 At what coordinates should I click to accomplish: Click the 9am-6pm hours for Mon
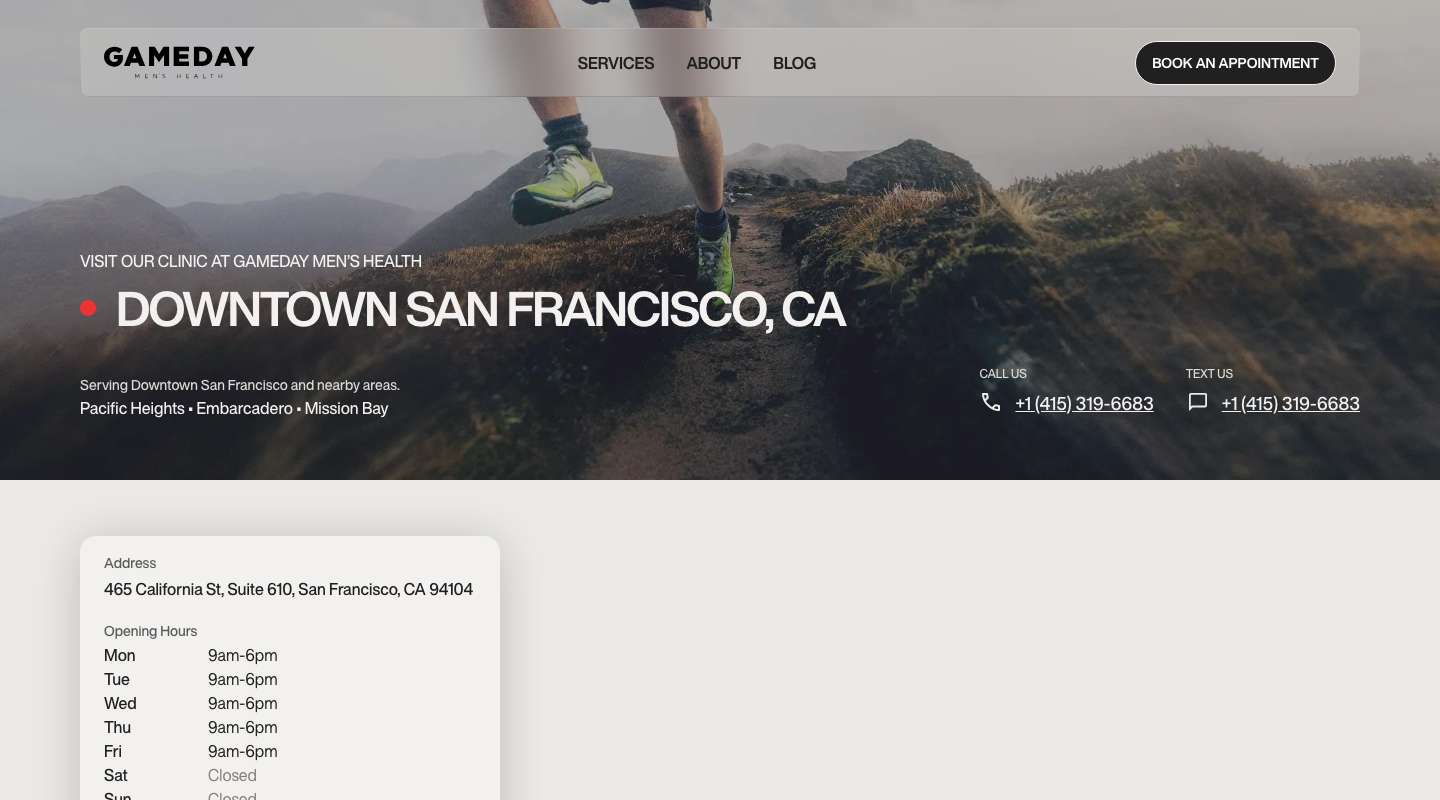coord(243,655)
